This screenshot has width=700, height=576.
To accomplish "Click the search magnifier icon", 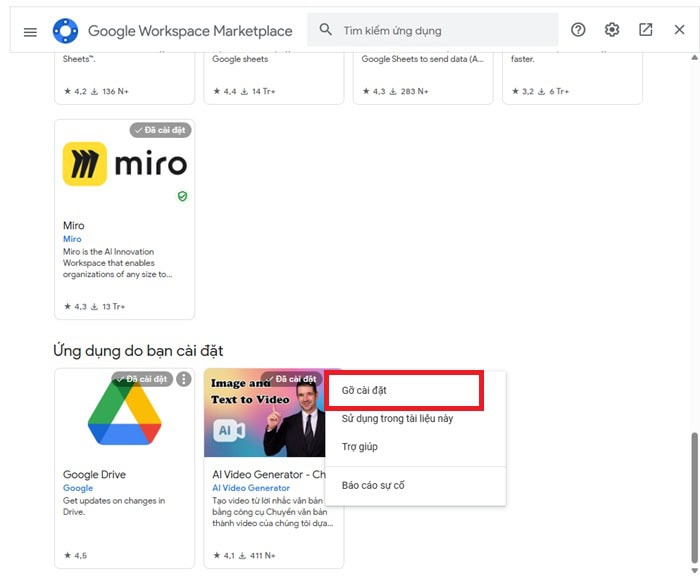I will (325, 30).
